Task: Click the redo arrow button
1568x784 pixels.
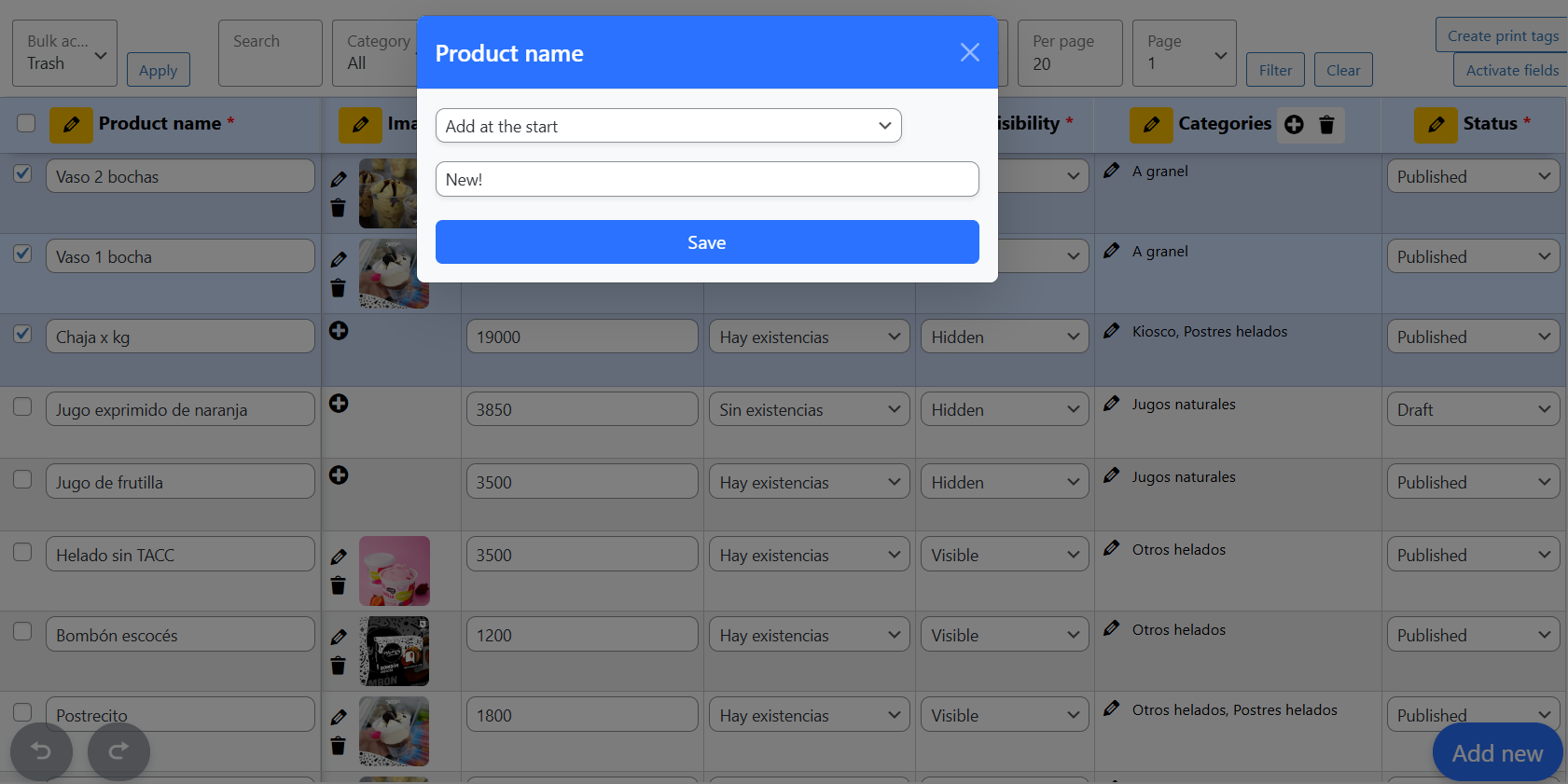Action: [x=118, y=751]
